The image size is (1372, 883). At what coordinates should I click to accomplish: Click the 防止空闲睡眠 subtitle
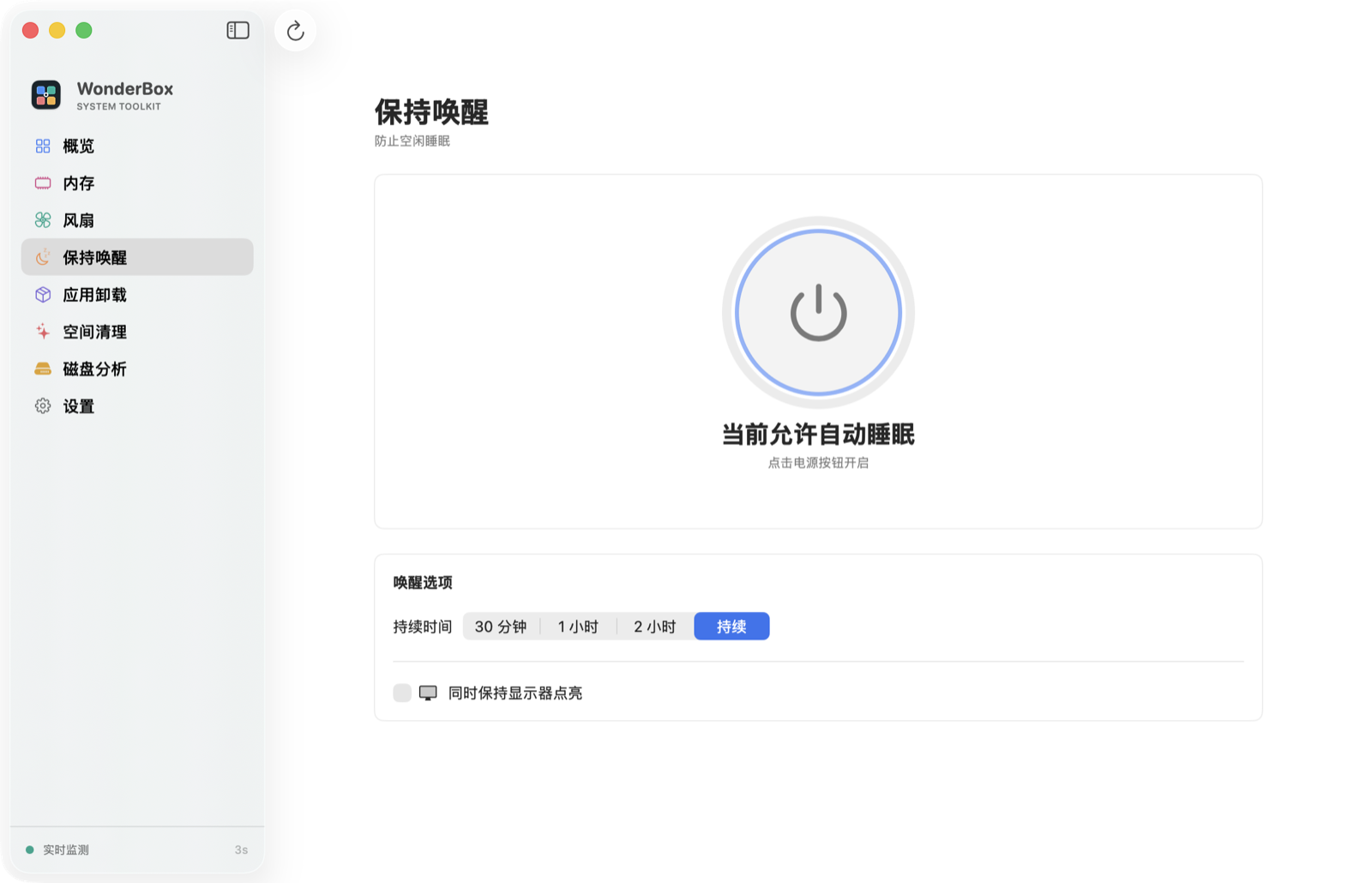[x=412, y=141]
